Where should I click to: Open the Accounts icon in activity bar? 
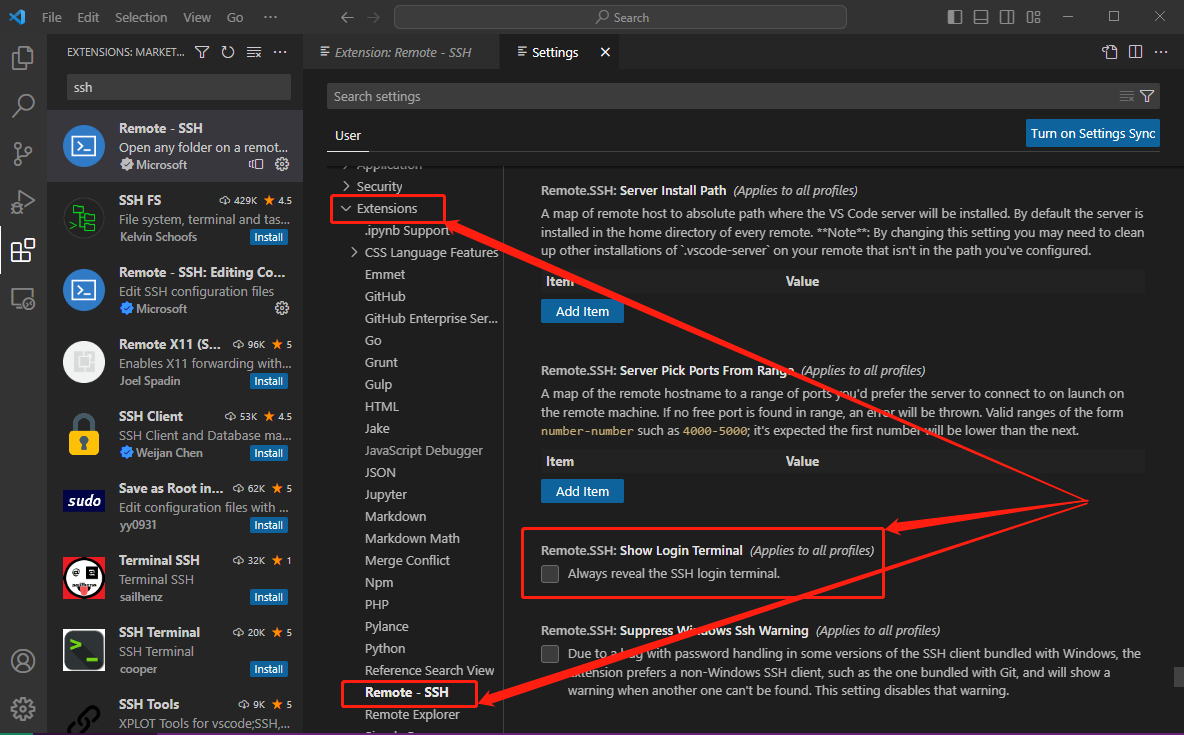pos(23,662)
